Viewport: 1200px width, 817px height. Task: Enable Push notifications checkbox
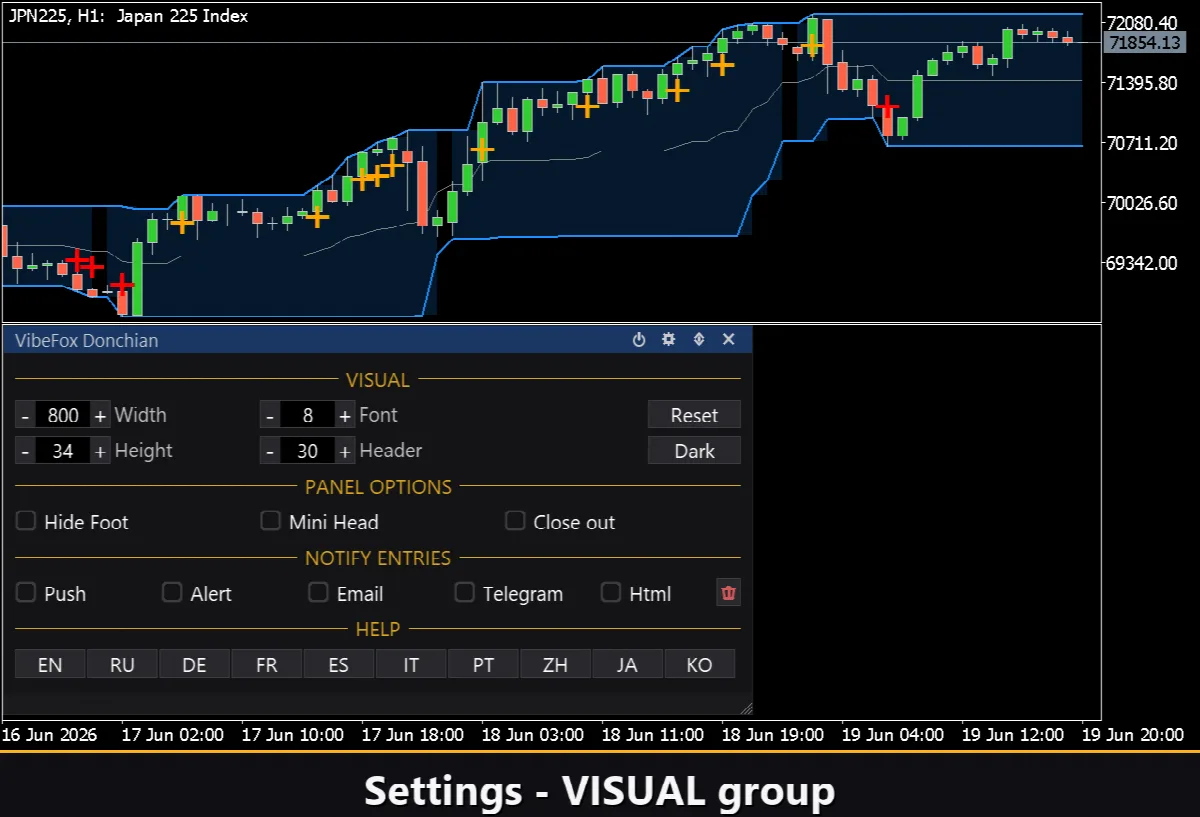(x=26, y=593)
